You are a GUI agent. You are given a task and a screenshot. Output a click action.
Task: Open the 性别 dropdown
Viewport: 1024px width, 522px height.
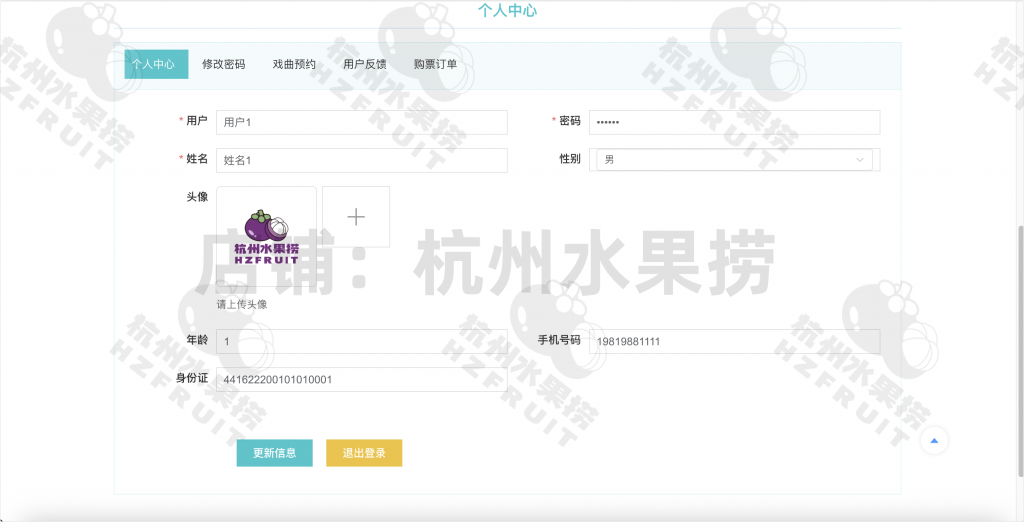[x=735, y=159]
